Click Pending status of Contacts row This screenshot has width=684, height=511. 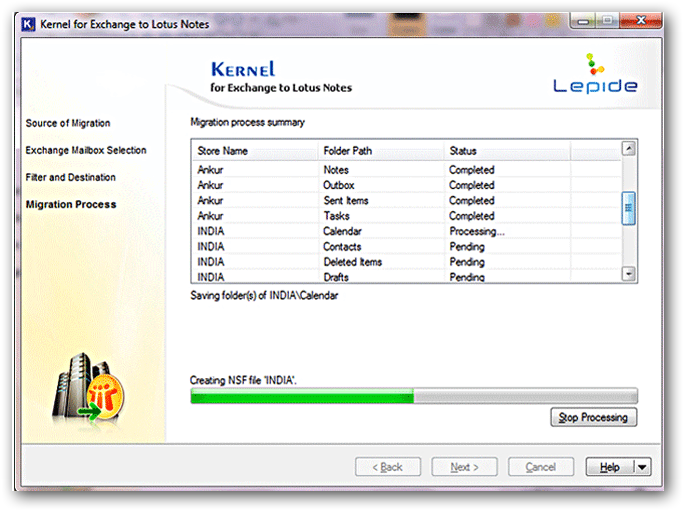(x=467, y=247)
